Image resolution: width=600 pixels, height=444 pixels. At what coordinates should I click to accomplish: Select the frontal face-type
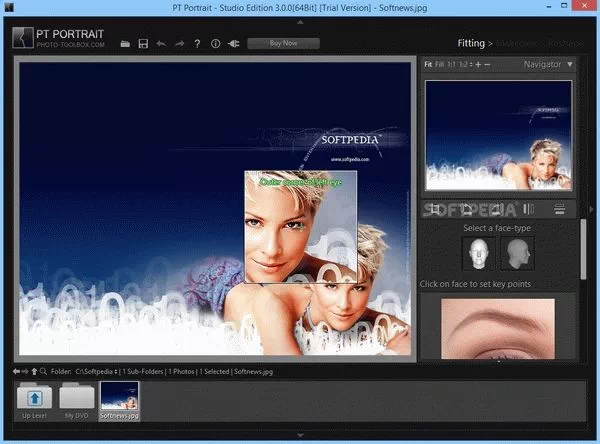(x=478, y=253)
